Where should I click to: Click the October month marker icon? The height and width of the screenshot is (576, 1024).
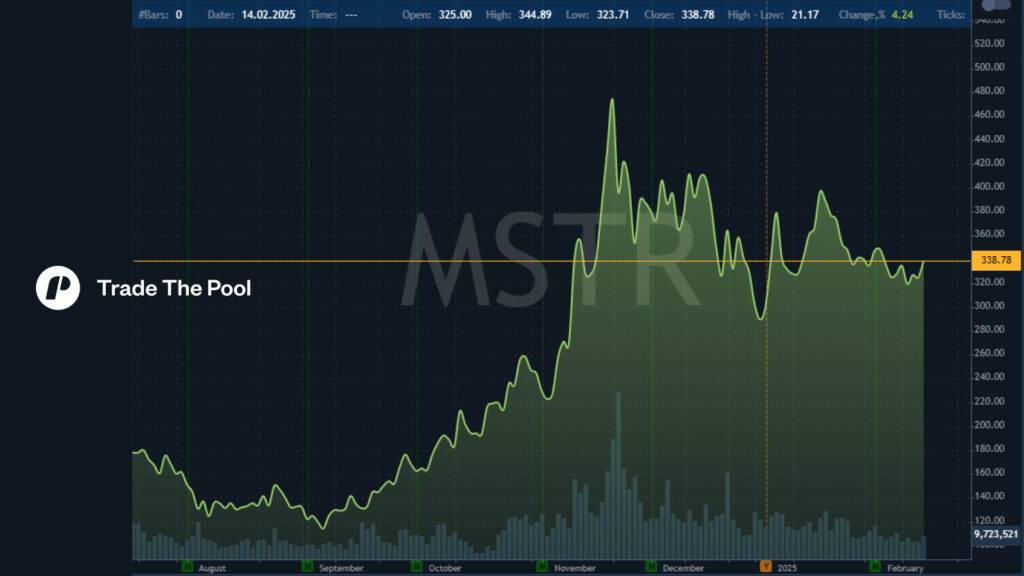click(x=417, y=567)
